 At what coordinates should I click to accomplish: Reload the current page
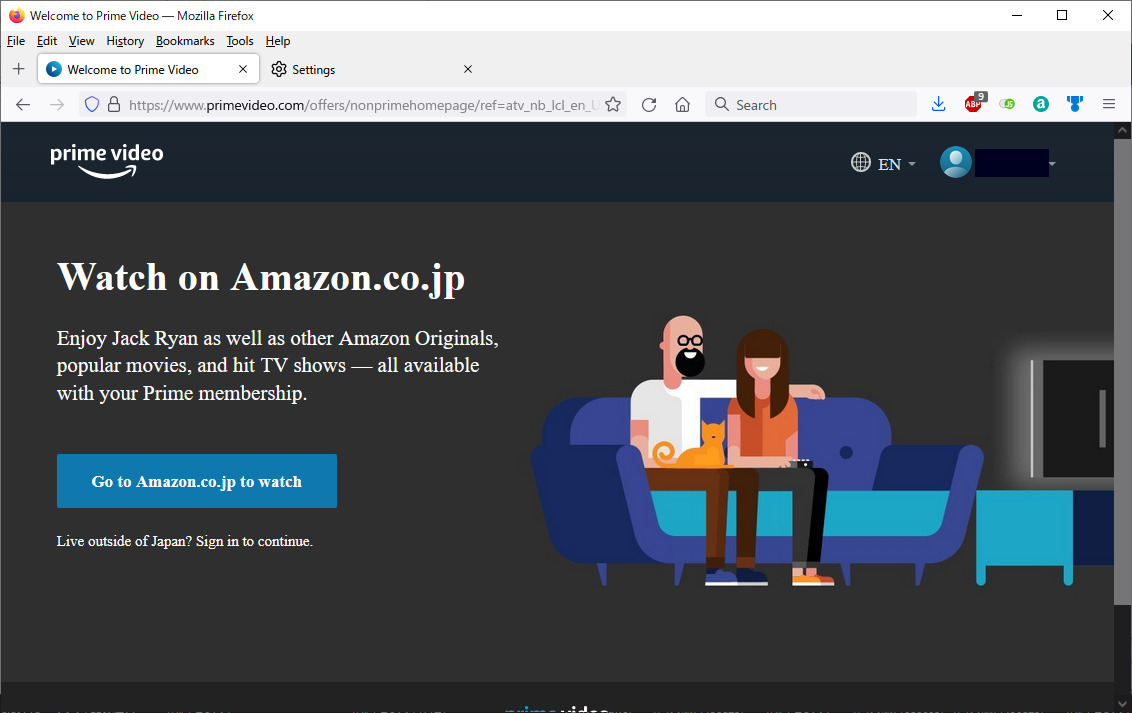coord(649,105)
